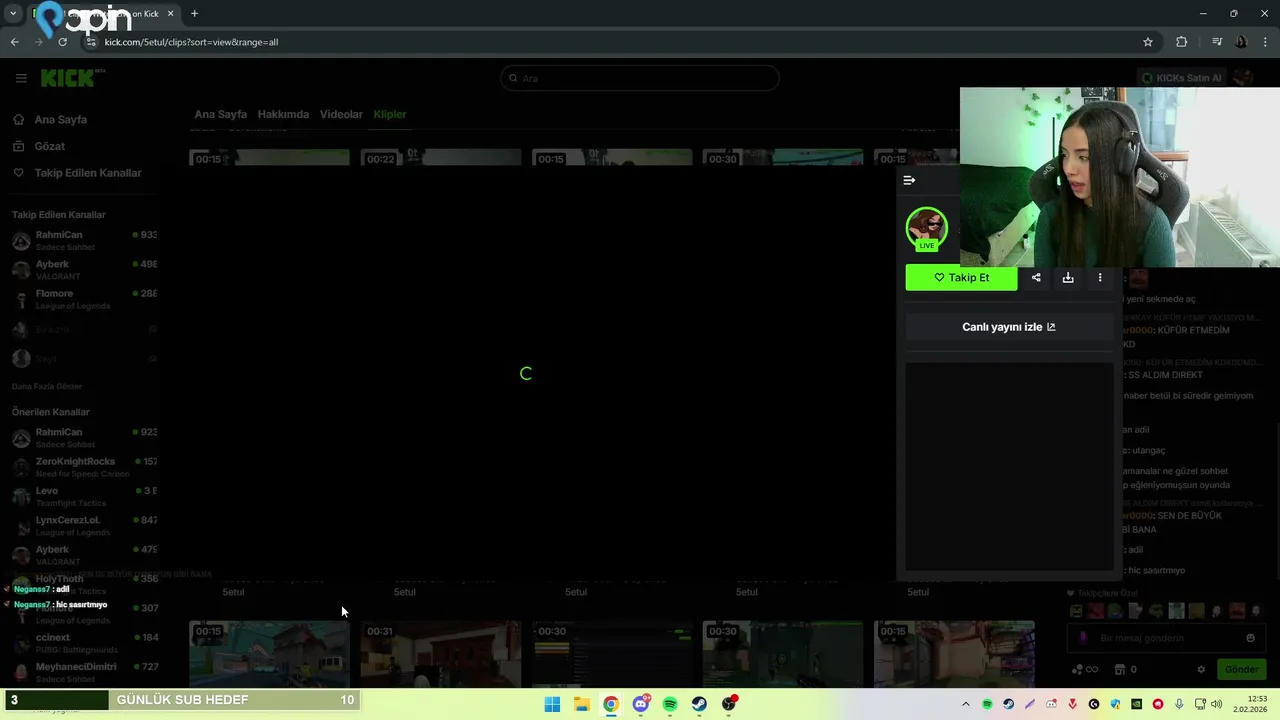Click KICKs Satın Al button
1280x720 pixels.
(x=1181, y=78)
